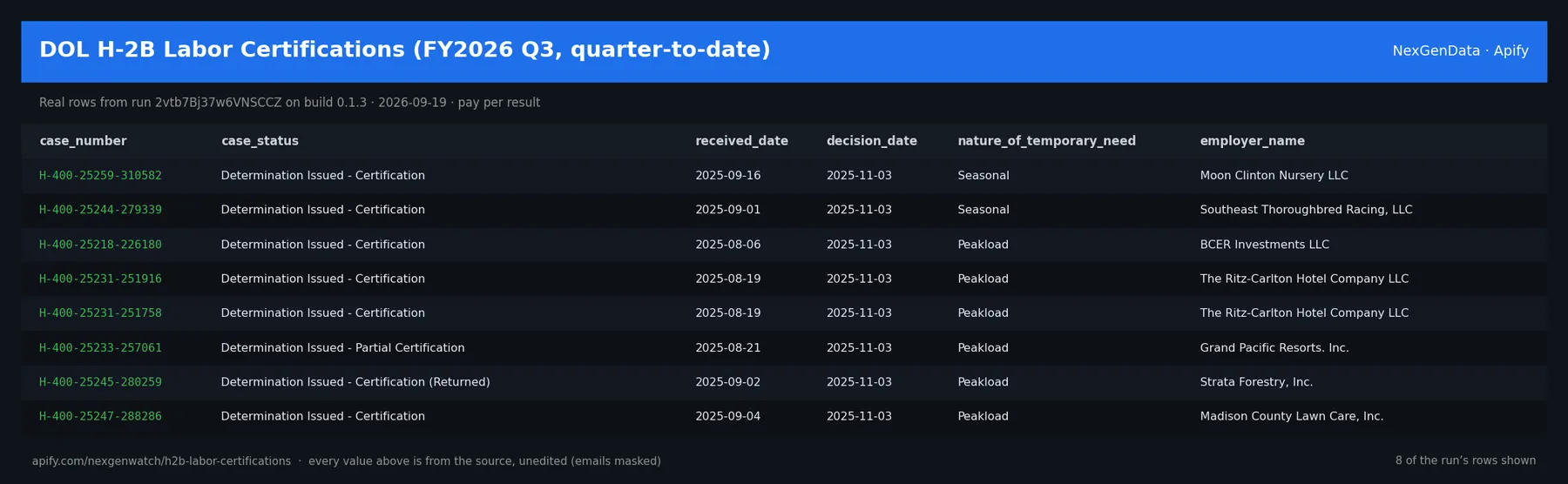Open case number H-400-25218-226180
This screenshot has height=484, width=1568.
tap(100, 245)
